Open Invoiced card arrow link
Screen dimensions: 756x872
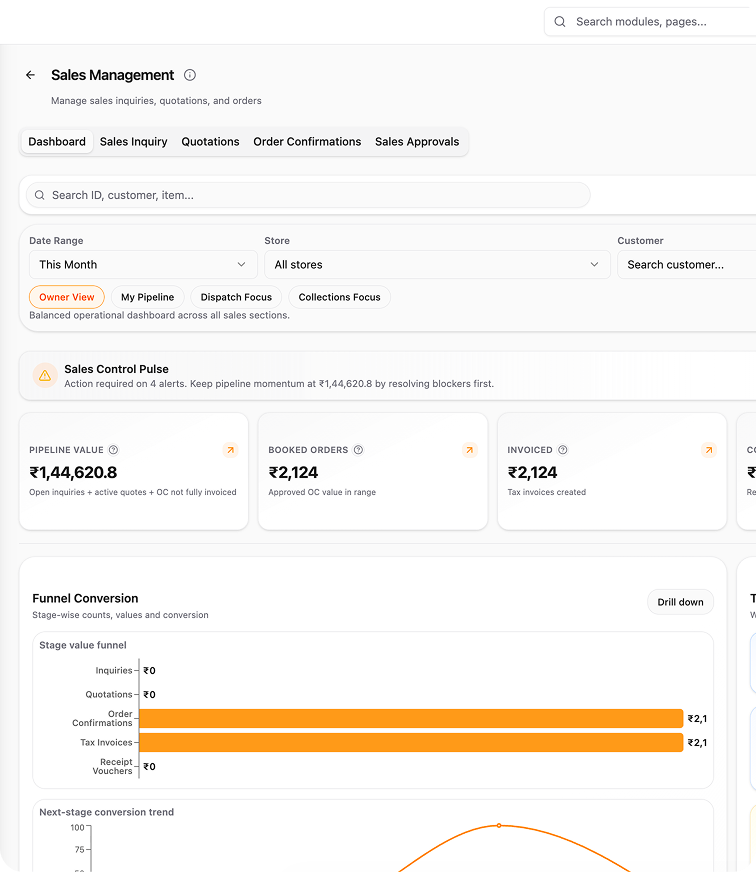[x=709, y=450]
